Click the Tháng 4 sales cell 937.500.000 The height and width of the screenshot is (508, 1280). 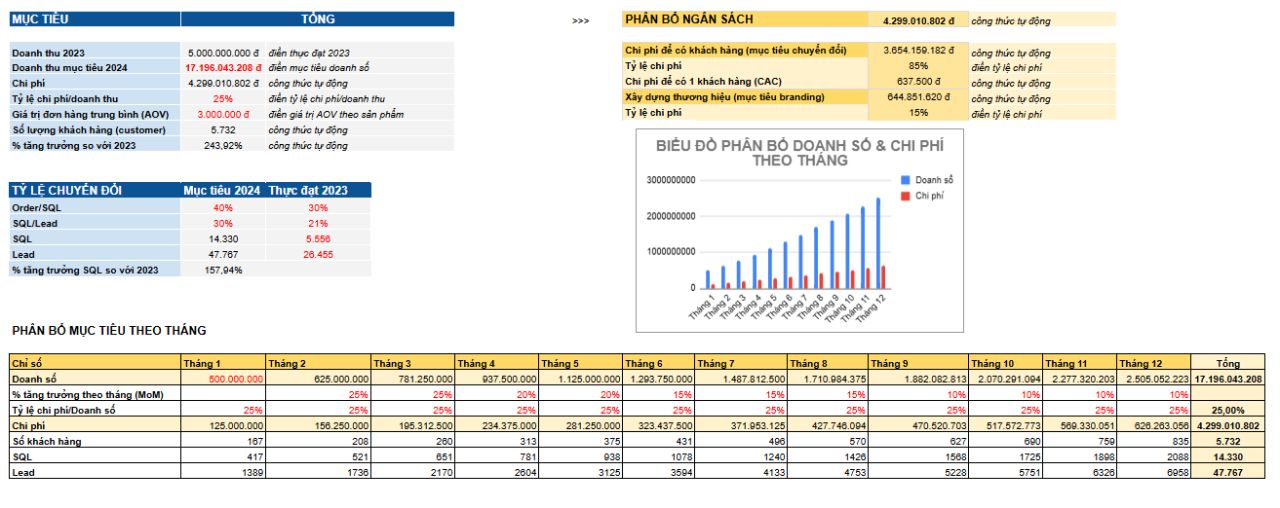click(496, 379)
